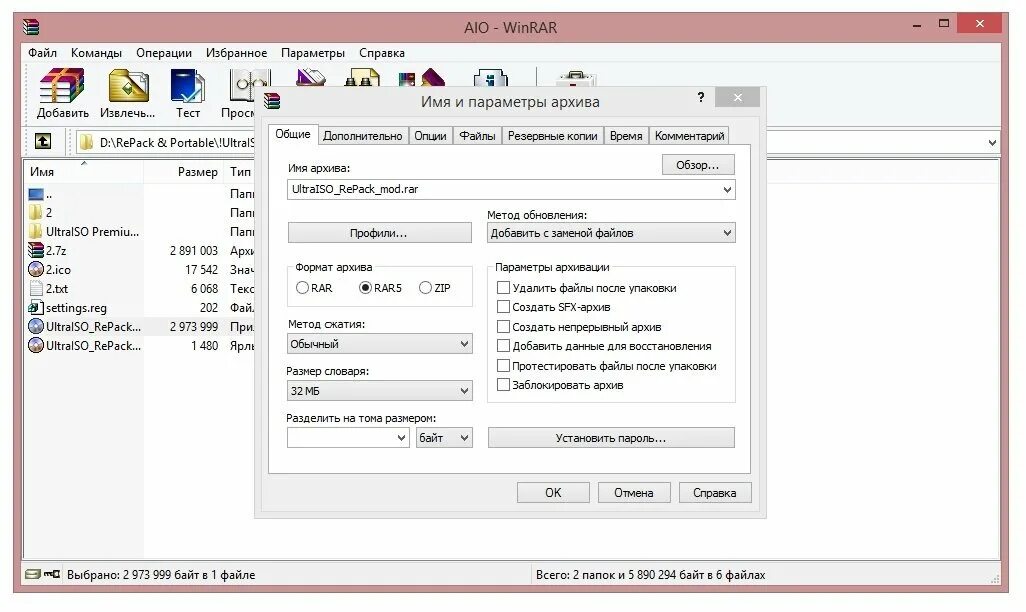Click the Размер column header
Viewport: 1026px width, 612px height.
[x=183, y=171]
